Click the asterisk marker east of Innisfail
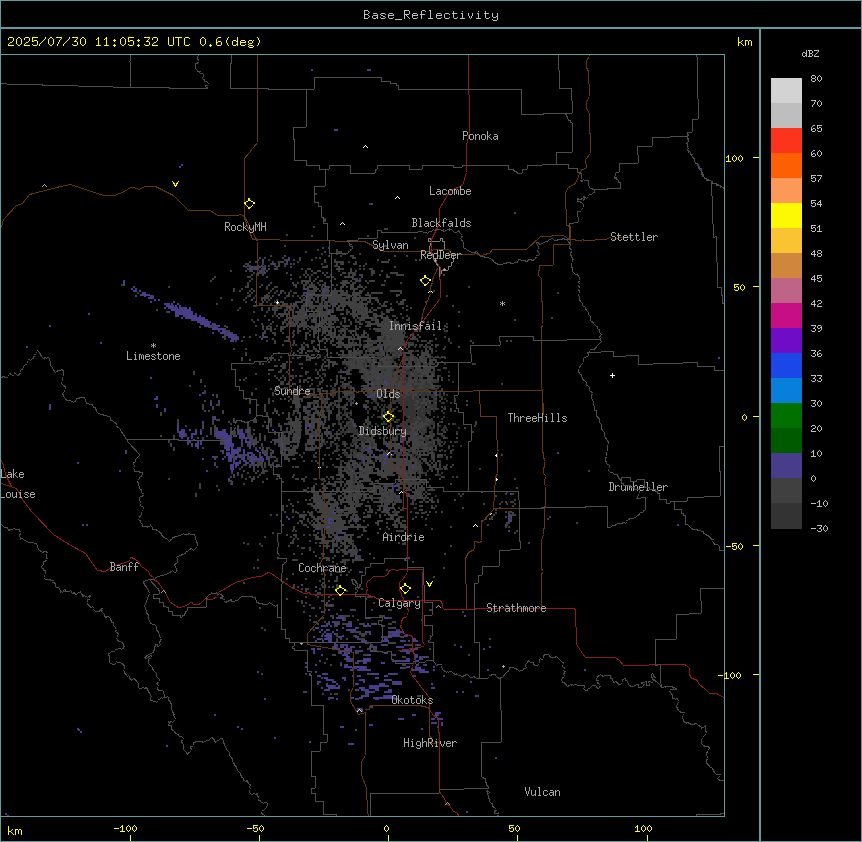The height and width of the screenshot is (842, 862). [502, 303]
